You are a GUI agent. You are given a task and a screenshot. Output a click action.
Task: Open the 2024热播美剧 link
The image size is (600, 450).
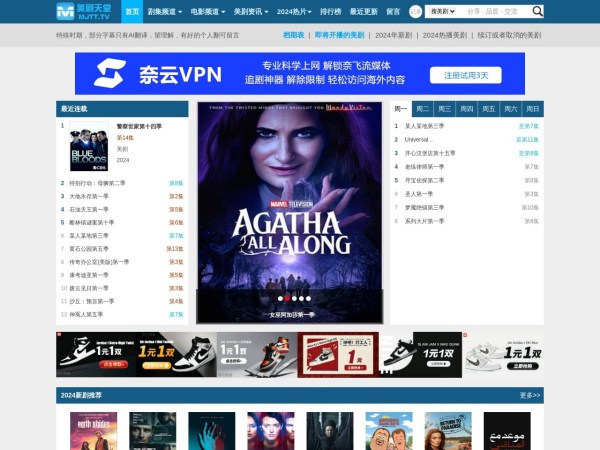point(445,35)
